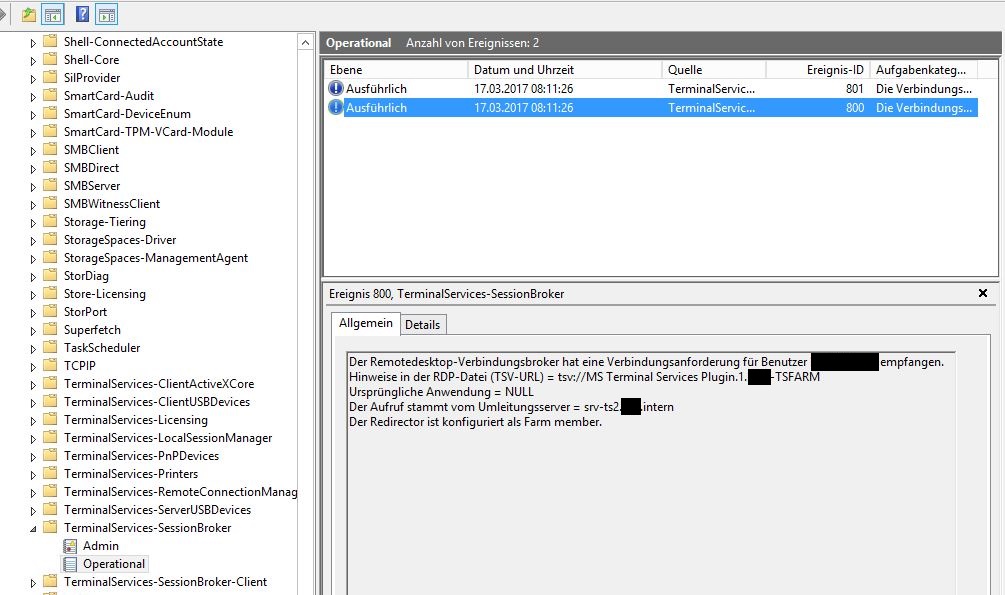Close the Ereignis 800 preview pane
The height and width of the screenshot is (595, 1005).
coord(982,294)
